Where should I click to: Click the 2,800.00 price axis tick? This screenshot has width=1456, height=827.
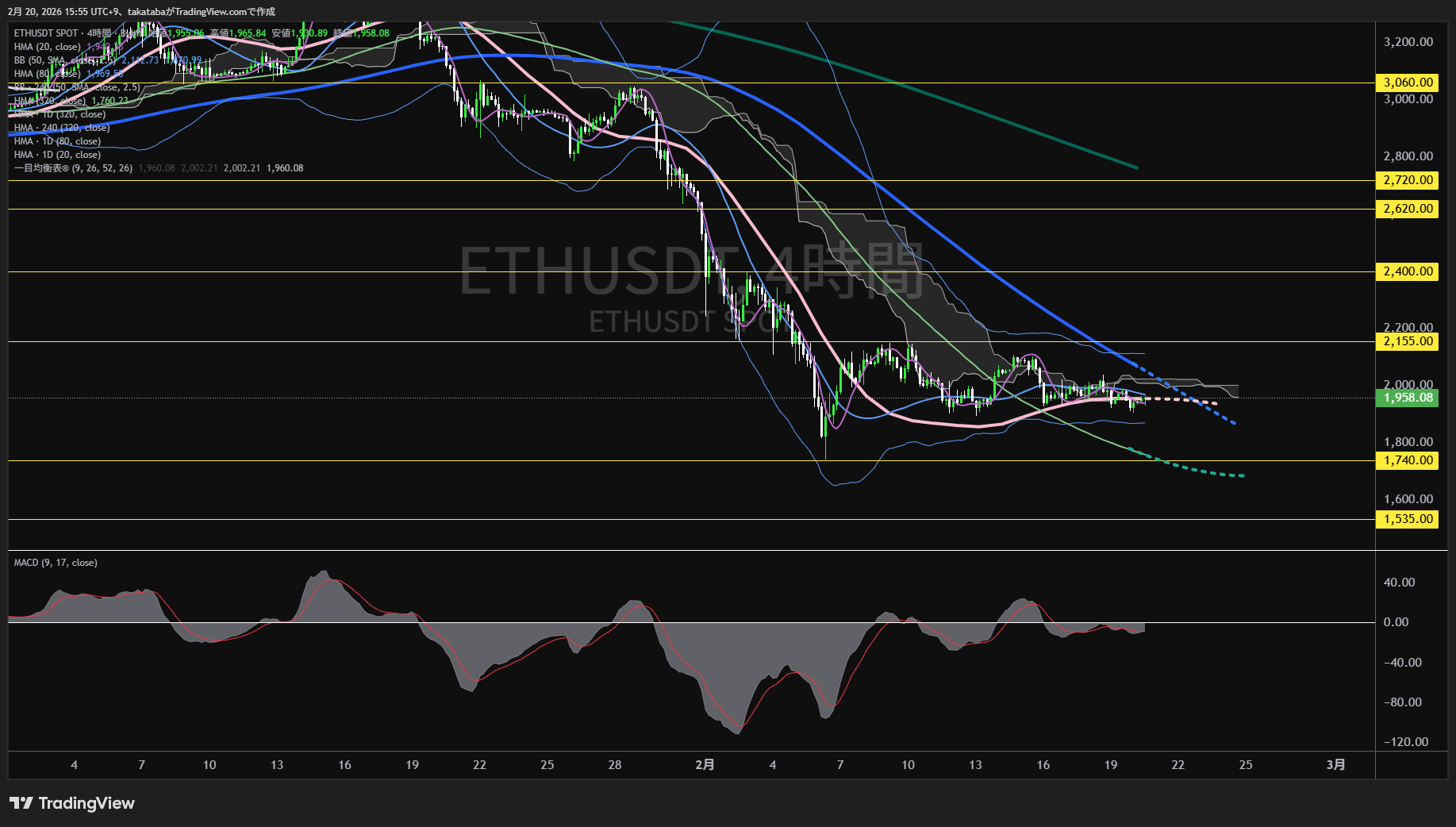(x=1408, y=156)
